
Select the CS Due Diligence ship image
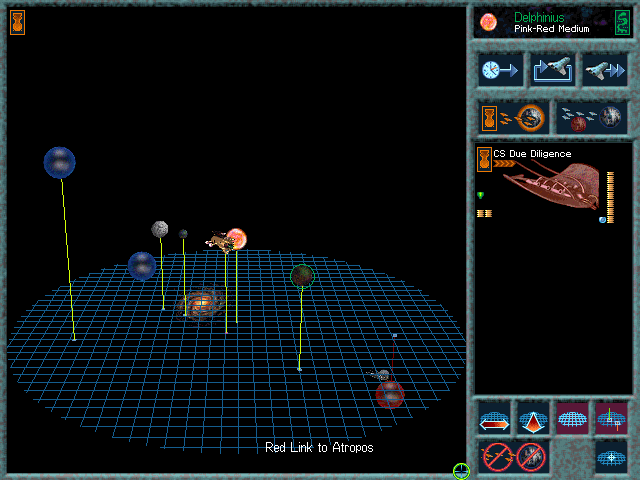click(552, 186)
